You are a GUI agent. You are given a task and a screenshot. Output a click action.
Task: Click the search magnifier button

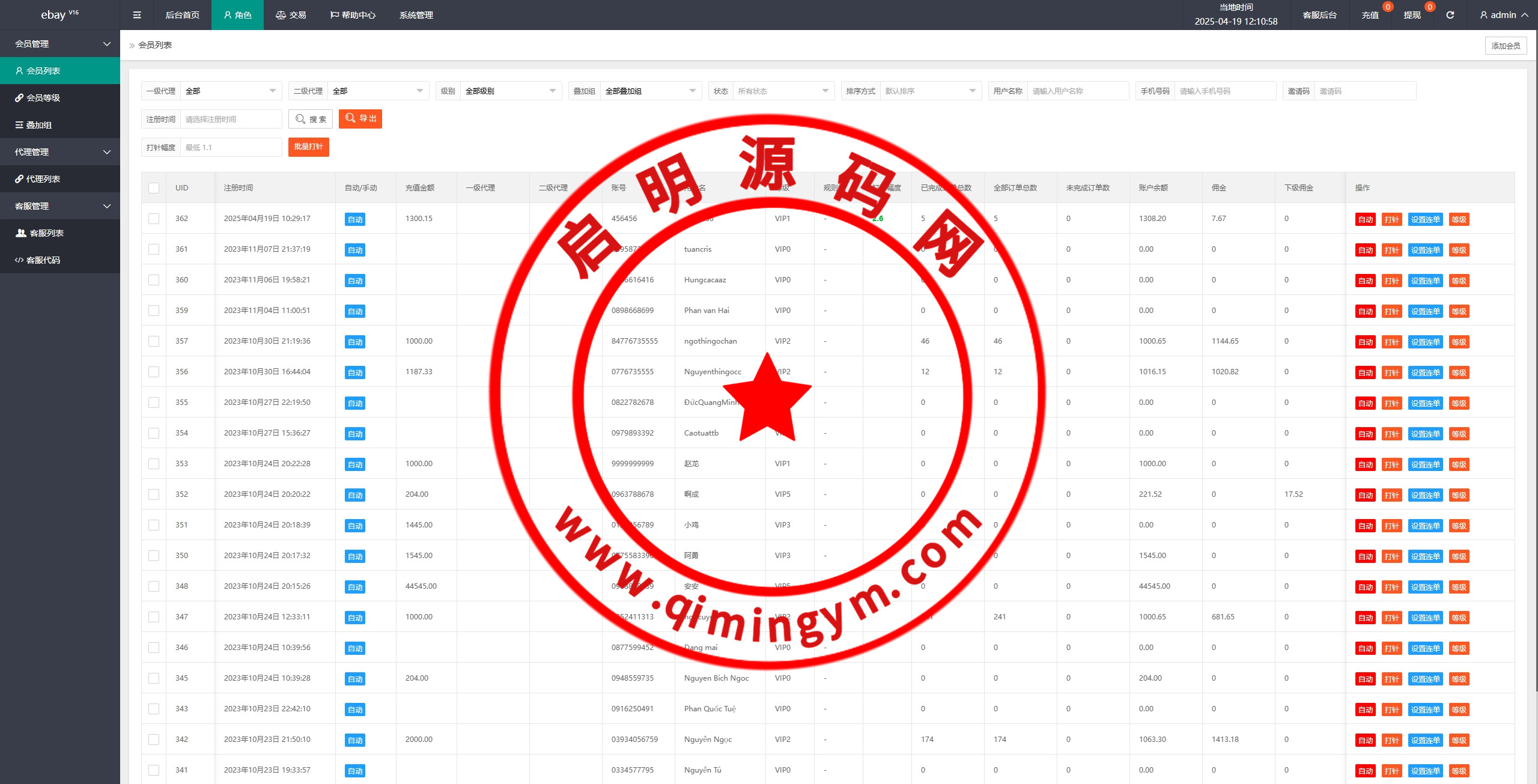click(x=311, y=119)
